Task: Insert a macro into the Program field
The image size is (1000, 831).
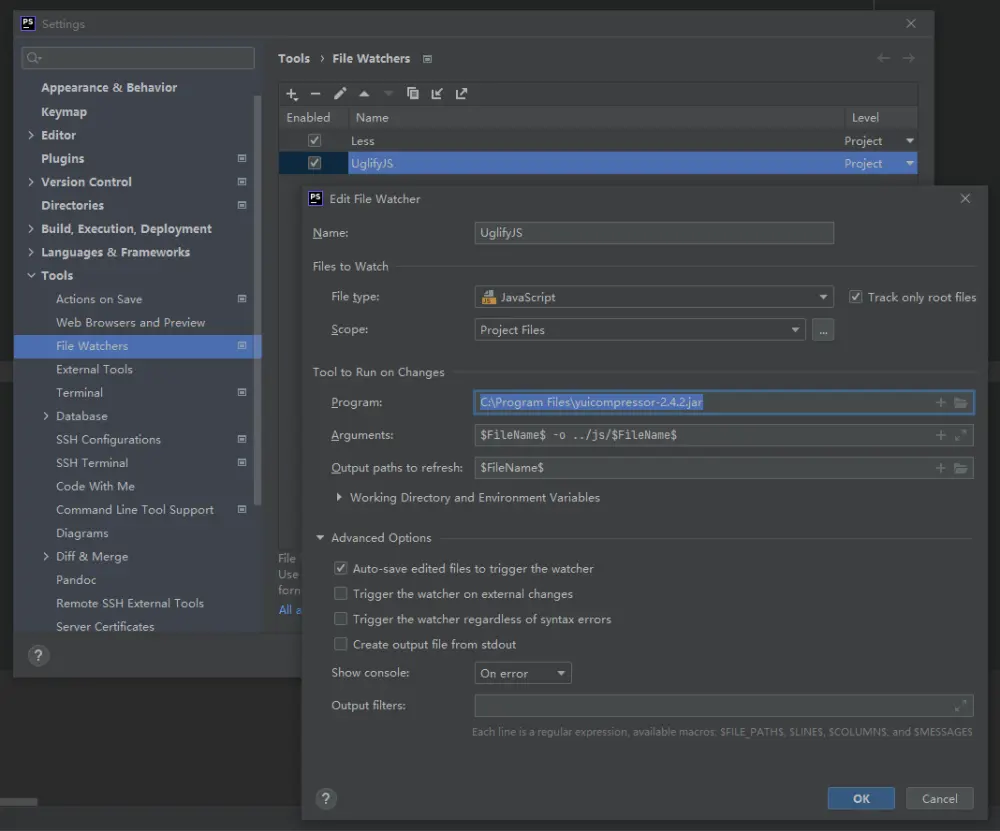Action: 941,402
